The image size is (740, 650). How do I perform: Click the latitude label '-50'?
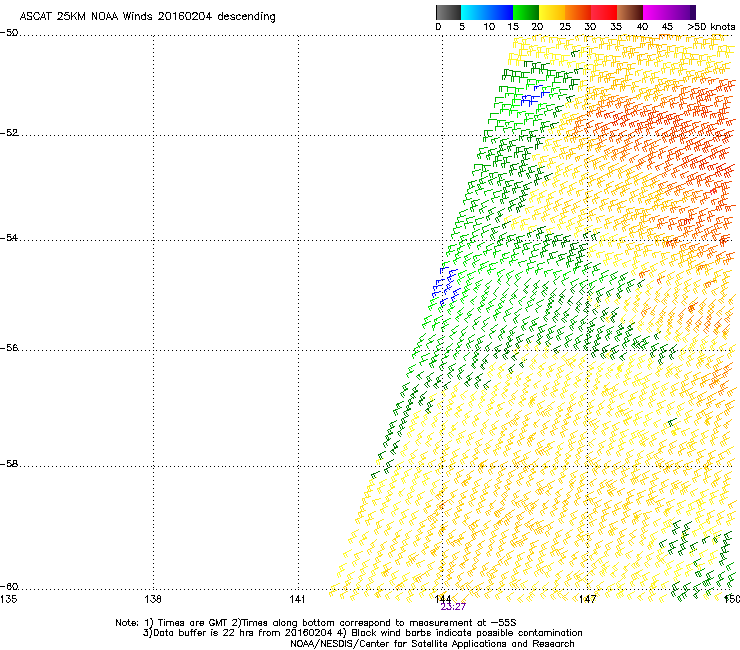[9, 33]
